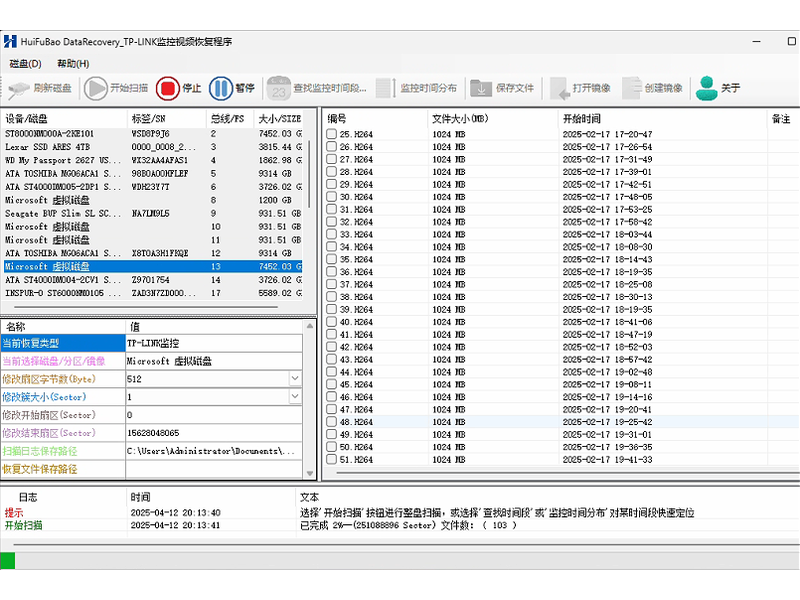Sort by the 编号 column header
The image size is (800, 600).
point(375,119)
